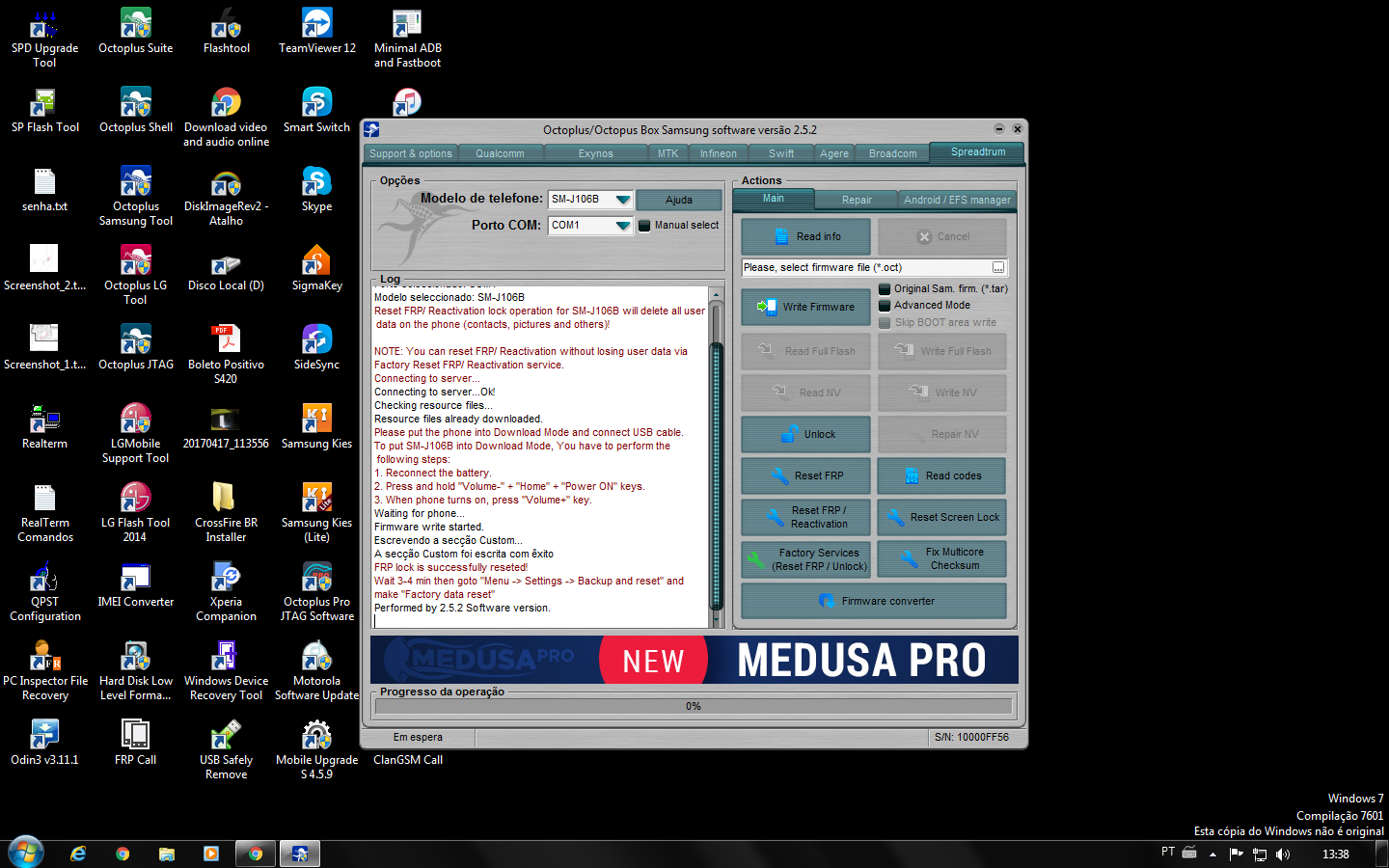Image resolution: width=1389 pixels, height=868 pixels.
Task: Click Reset Screen Lock button
Action: point(942,517)
